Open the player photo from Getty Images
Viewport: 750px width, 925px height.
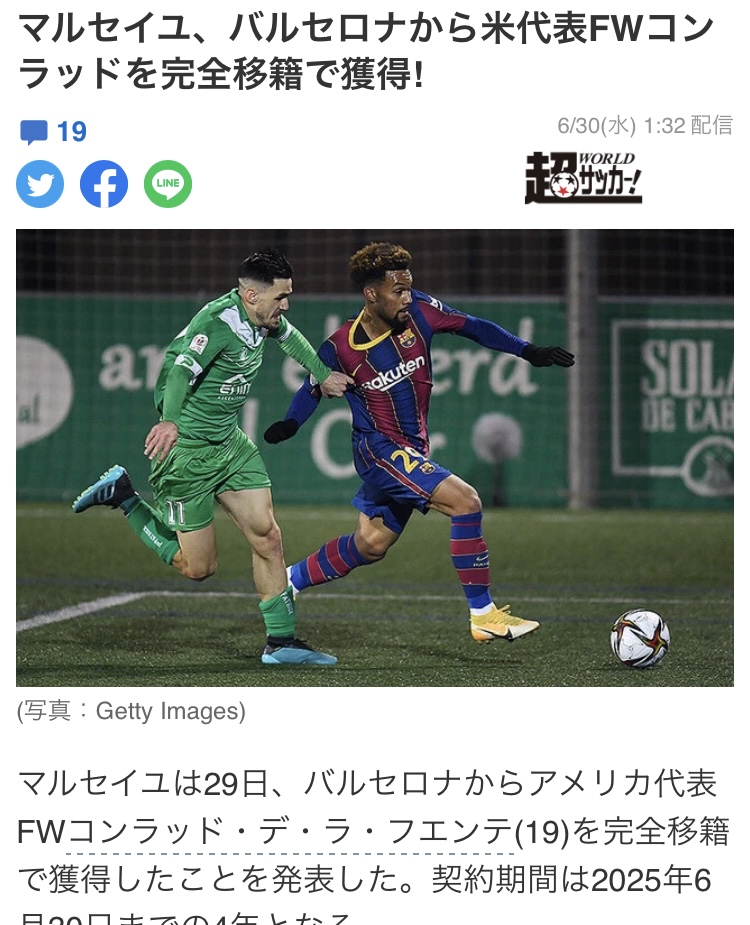click(x=375, y=458)
